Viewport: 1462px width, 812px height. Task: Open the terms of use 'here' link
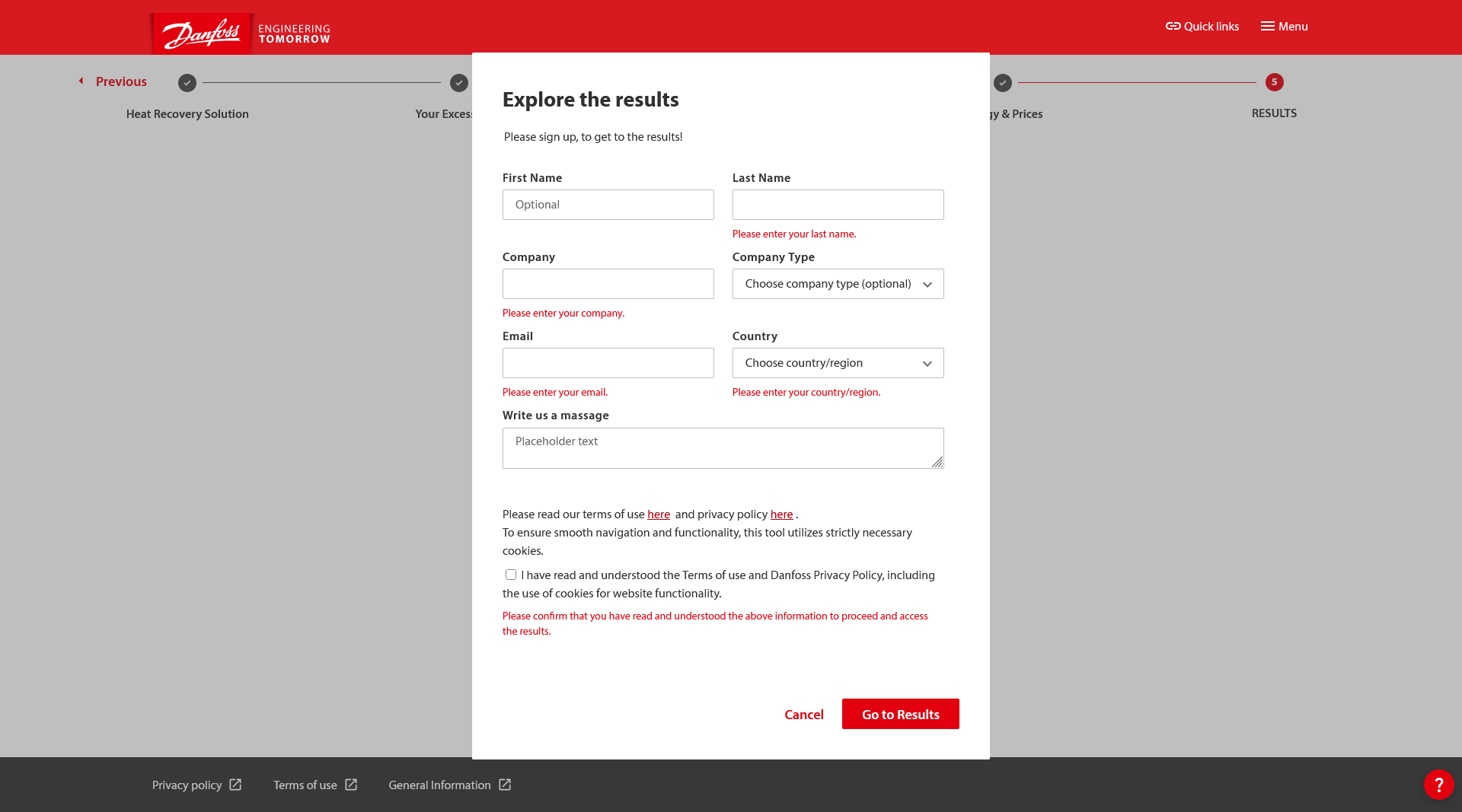coord(658,514)
